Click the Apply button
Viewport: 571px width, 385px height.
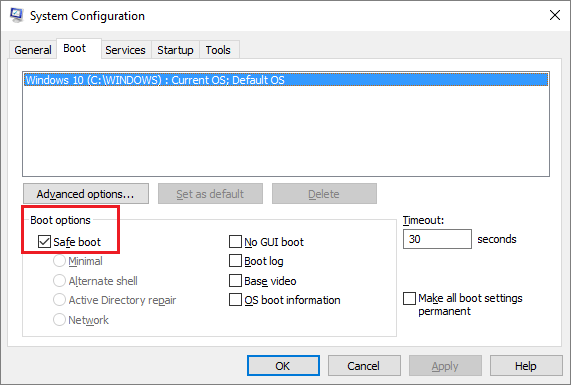pos(445,365)
